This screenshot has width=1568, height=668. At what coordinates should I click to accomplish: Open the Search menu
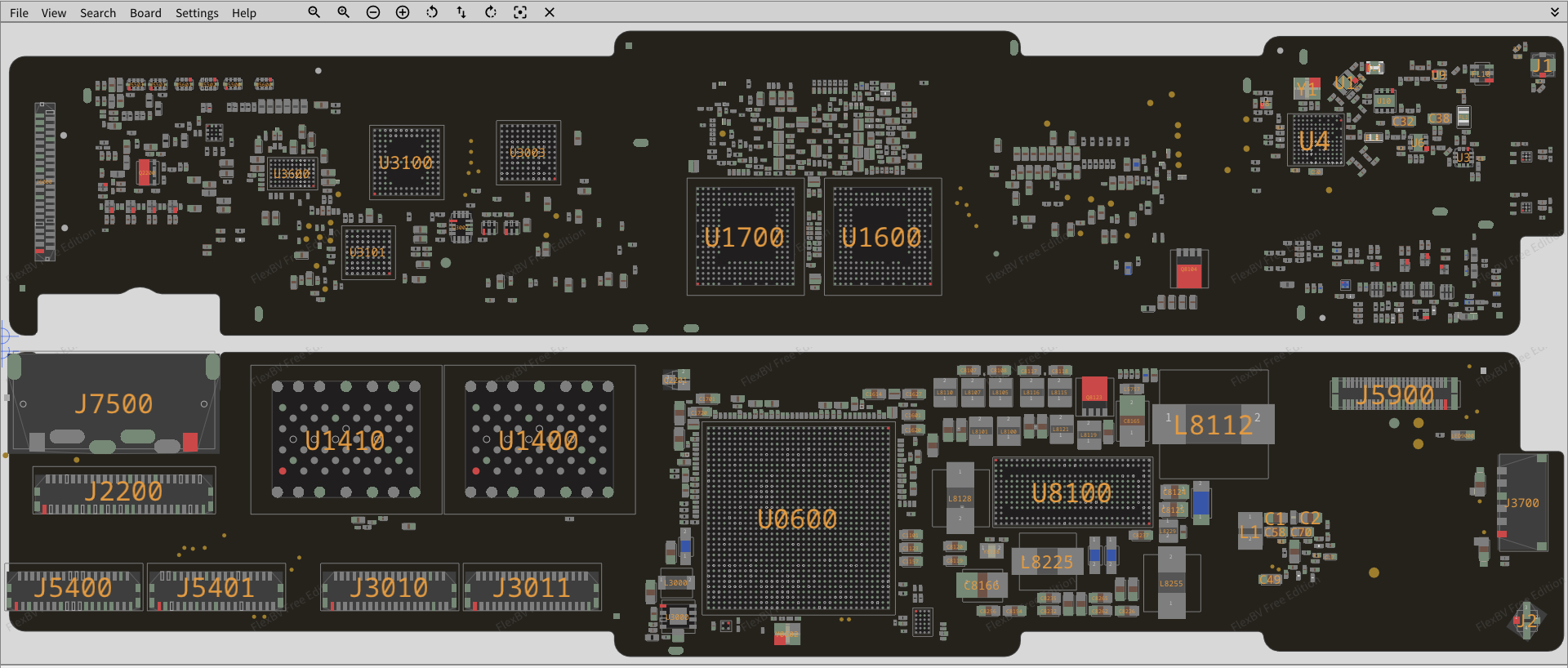pos(98,13)
